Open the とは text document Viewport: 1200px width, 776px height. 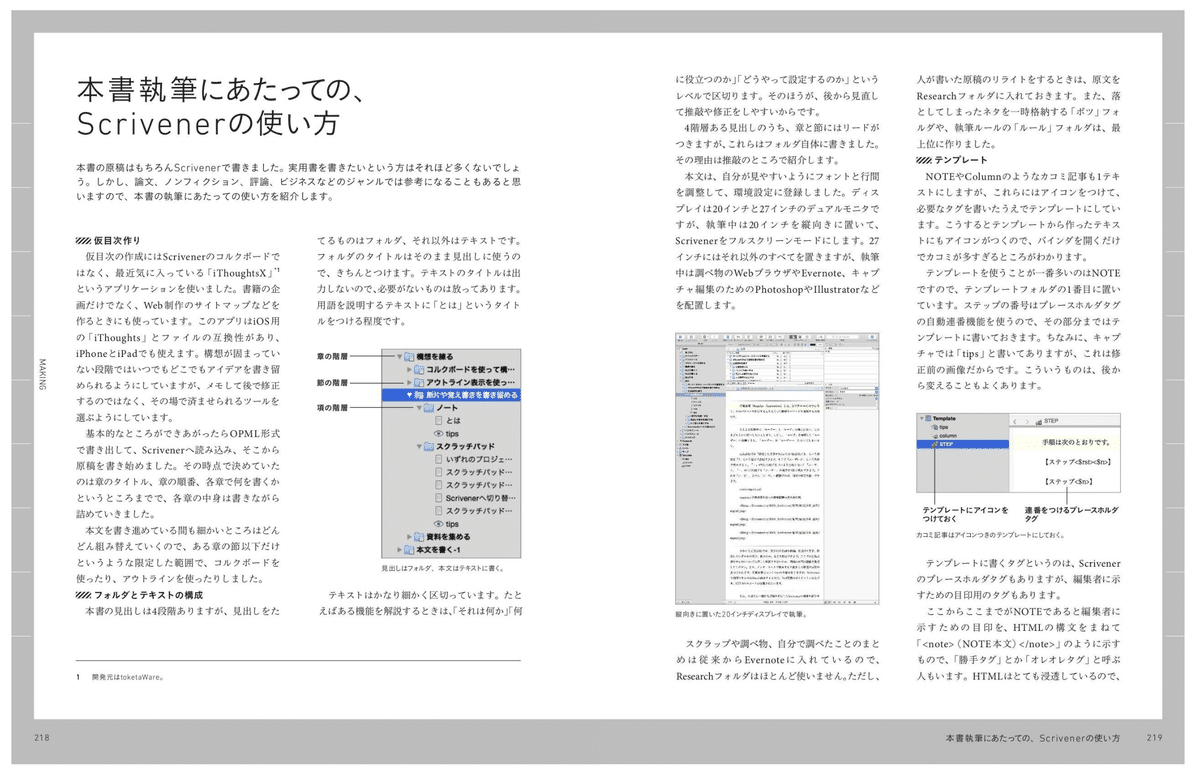point(447,421)
